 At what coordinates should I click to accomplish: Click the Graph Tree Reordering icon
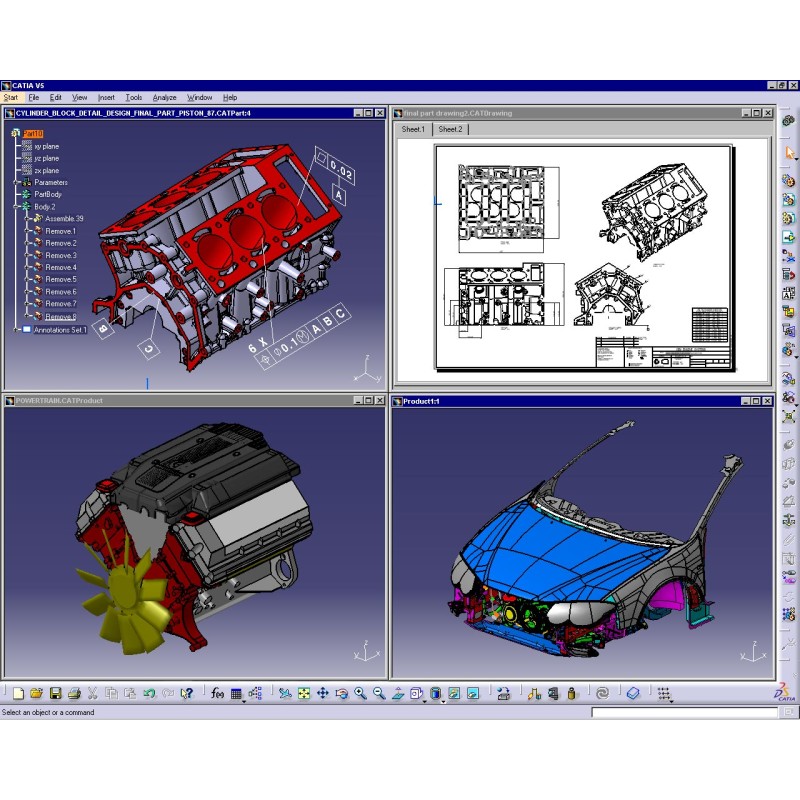788,274
